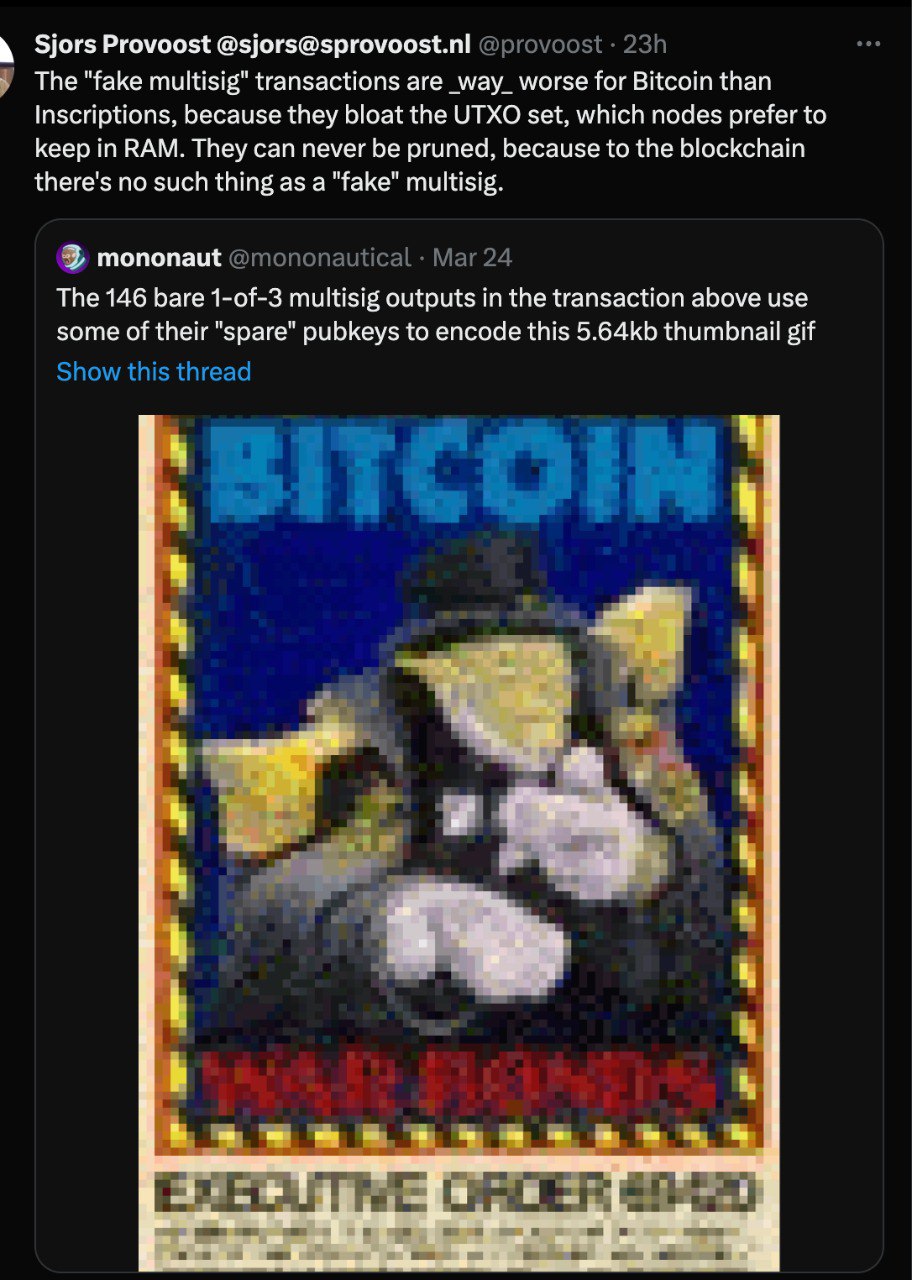
Task: Open the Mar 24 quoted tweet date
Action: click(472, 258)
